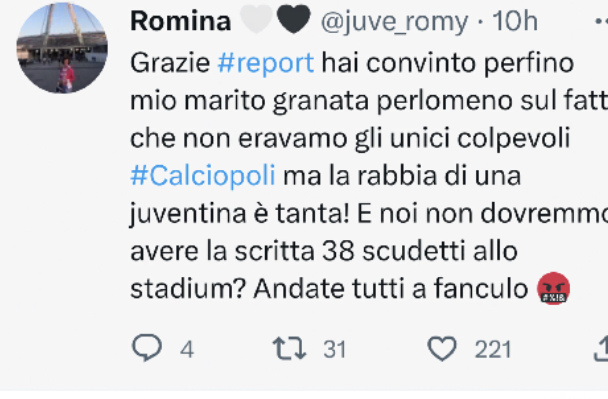Viewport: 608px width, 399px height.
Task: Open the reply comment bubble icon
Action: pos(147,347)
